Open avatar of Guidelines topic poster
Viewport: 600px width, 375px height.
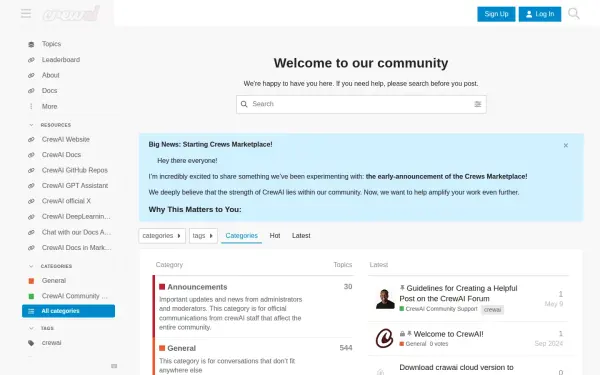[x=385, y=299]
